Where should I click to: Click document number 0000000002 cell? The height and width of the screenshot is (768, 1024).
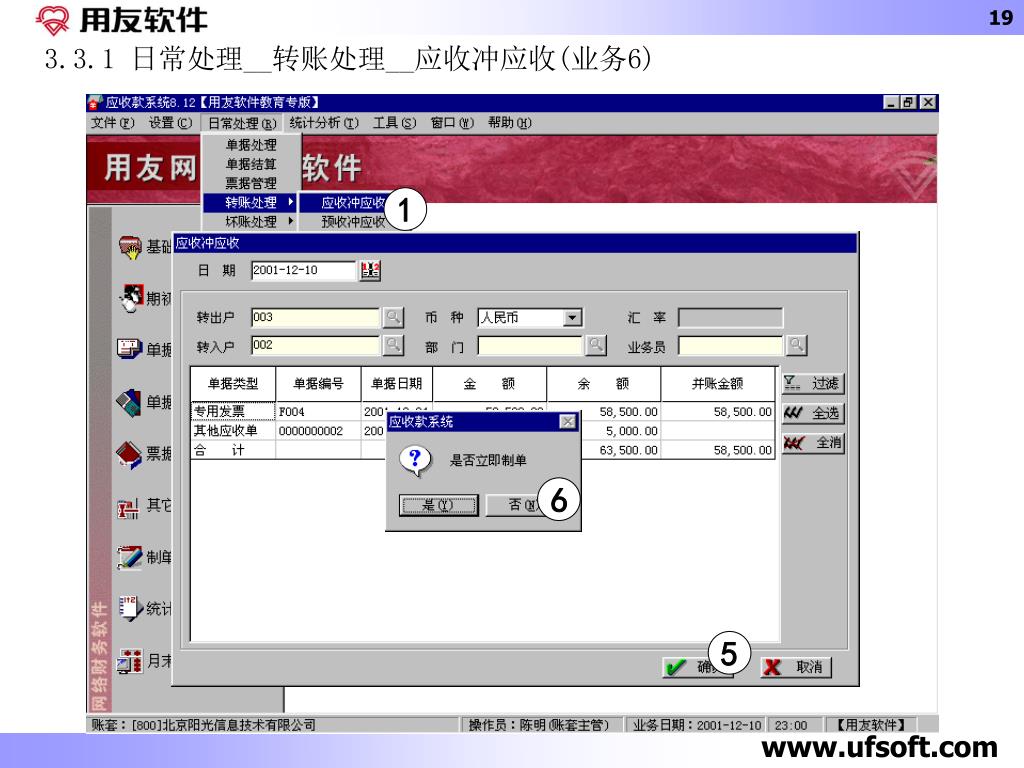tap(318, 431)
